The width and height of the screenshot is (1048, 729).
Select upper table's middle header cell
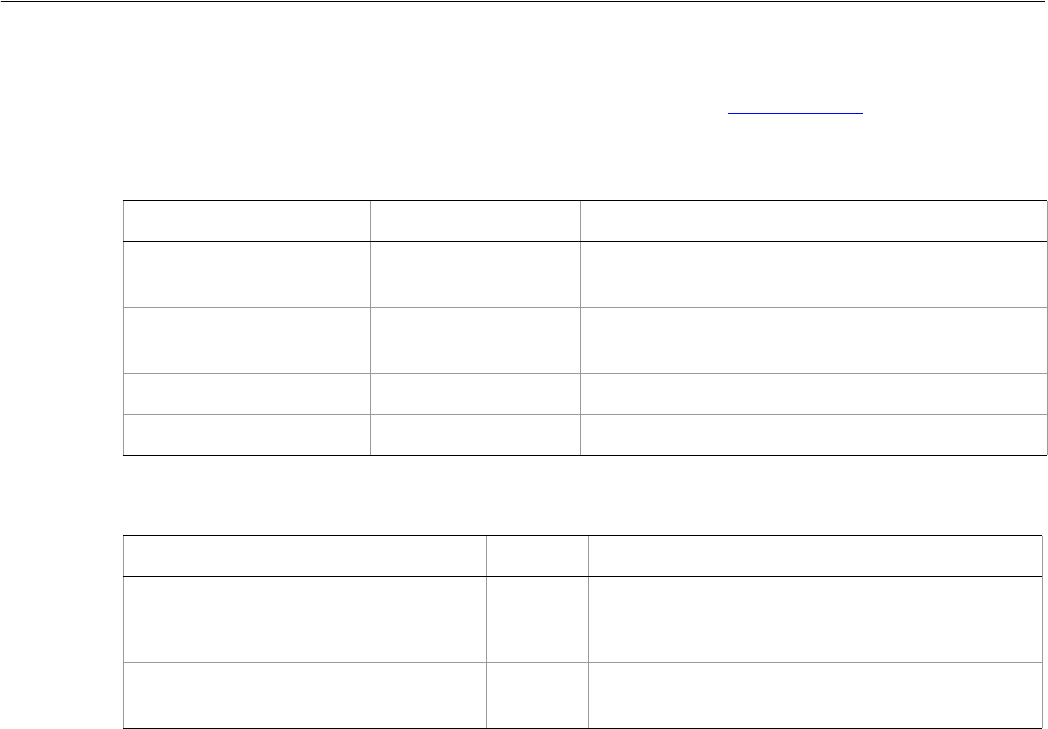click(475, 221)
